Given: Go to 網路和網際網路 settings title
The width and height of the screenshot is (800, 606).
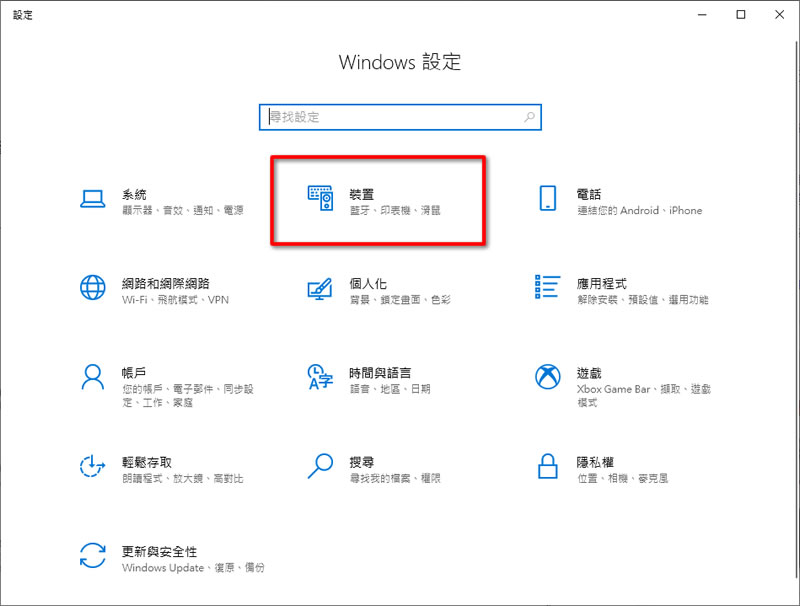Looking at the screenshot, I should click(166, 284).
